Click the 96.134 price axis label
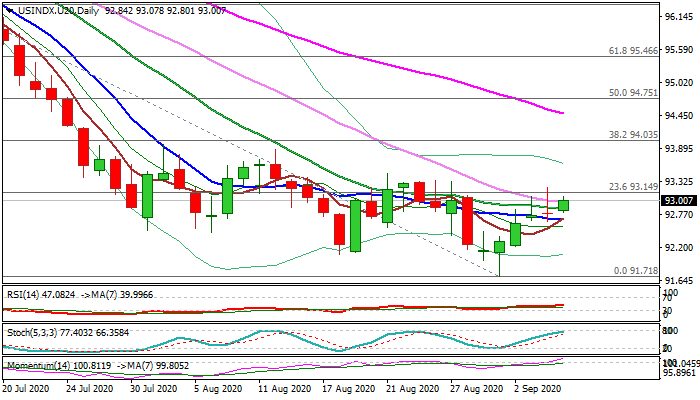This screenshot has height=400, width=700. click(x=678, y=18)
